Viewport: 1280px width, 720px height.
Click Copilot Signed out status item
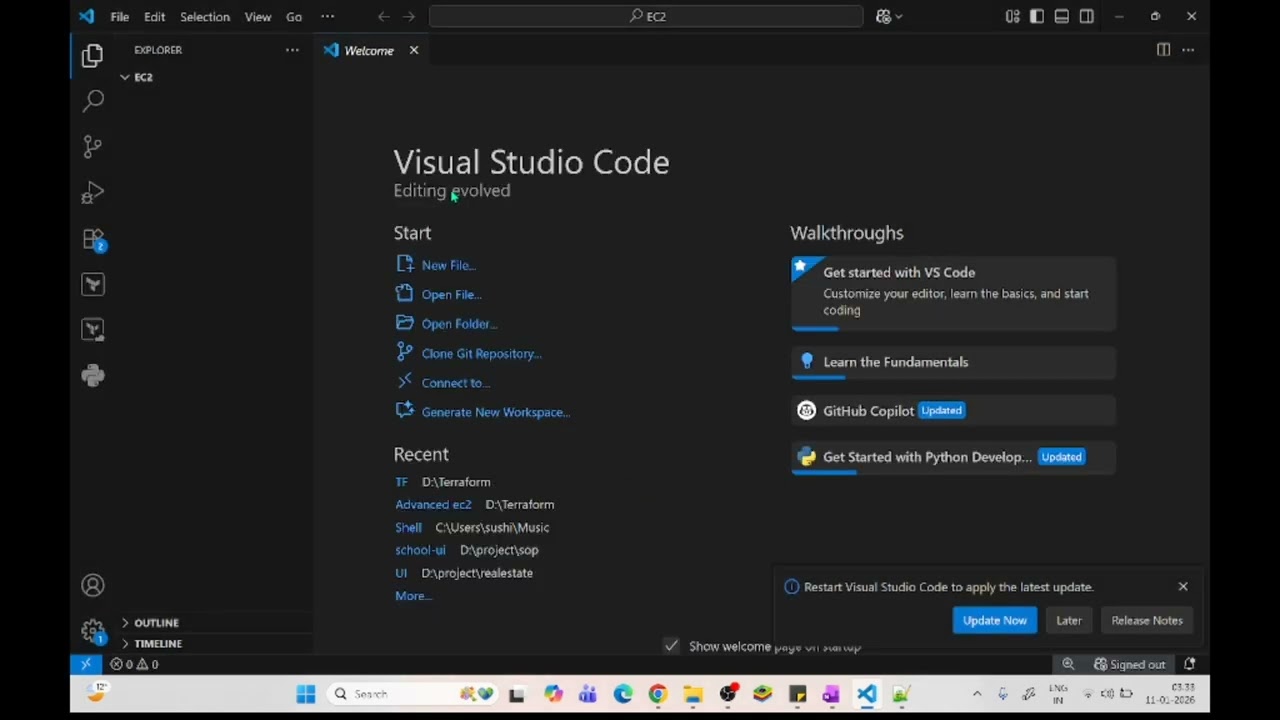point(1130,664)
